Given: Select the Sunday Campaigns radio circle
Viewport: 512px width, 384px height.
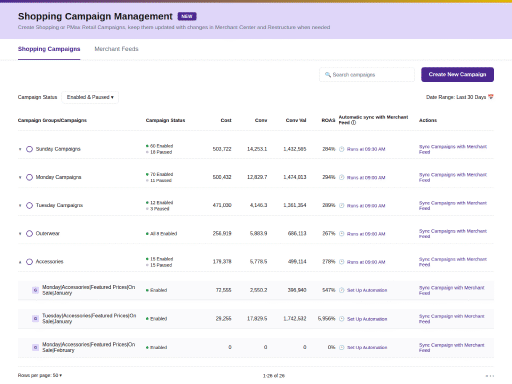Looking at the screenshot, I should [x=29, y=149].
